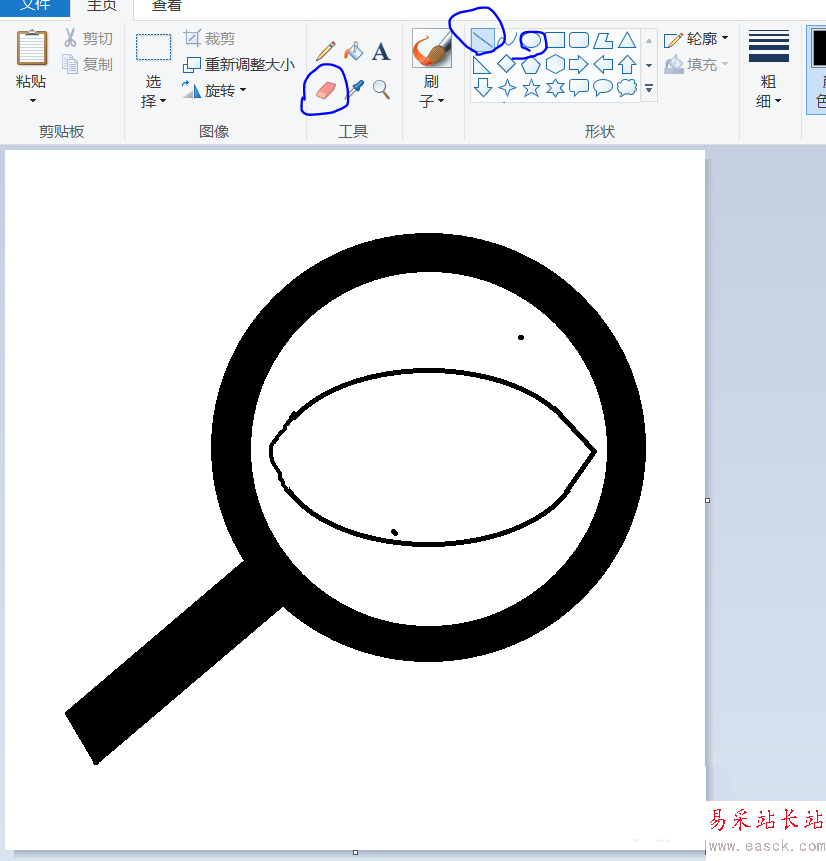The width and height of the screenshot is (826, 861).
Task: Advance shapes gallery to next row
Action: click(649, 65)
